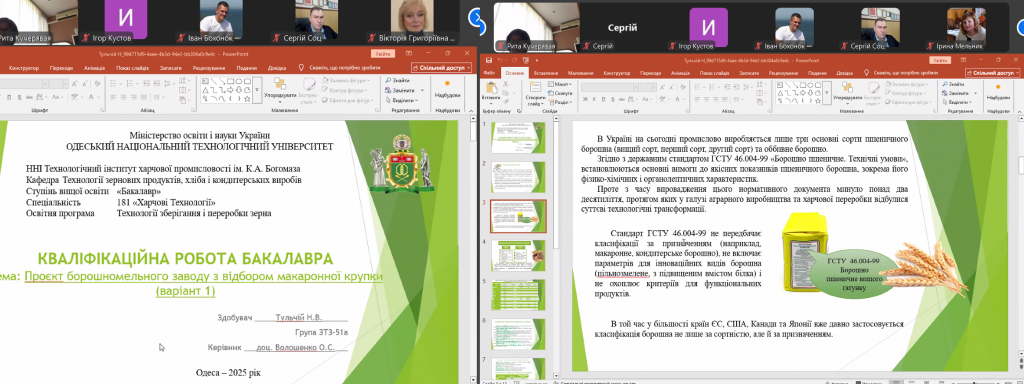The height and width of the screenshot is (384, 1024).
Task: Open Файл tab in right window
Action: (489, 73)
